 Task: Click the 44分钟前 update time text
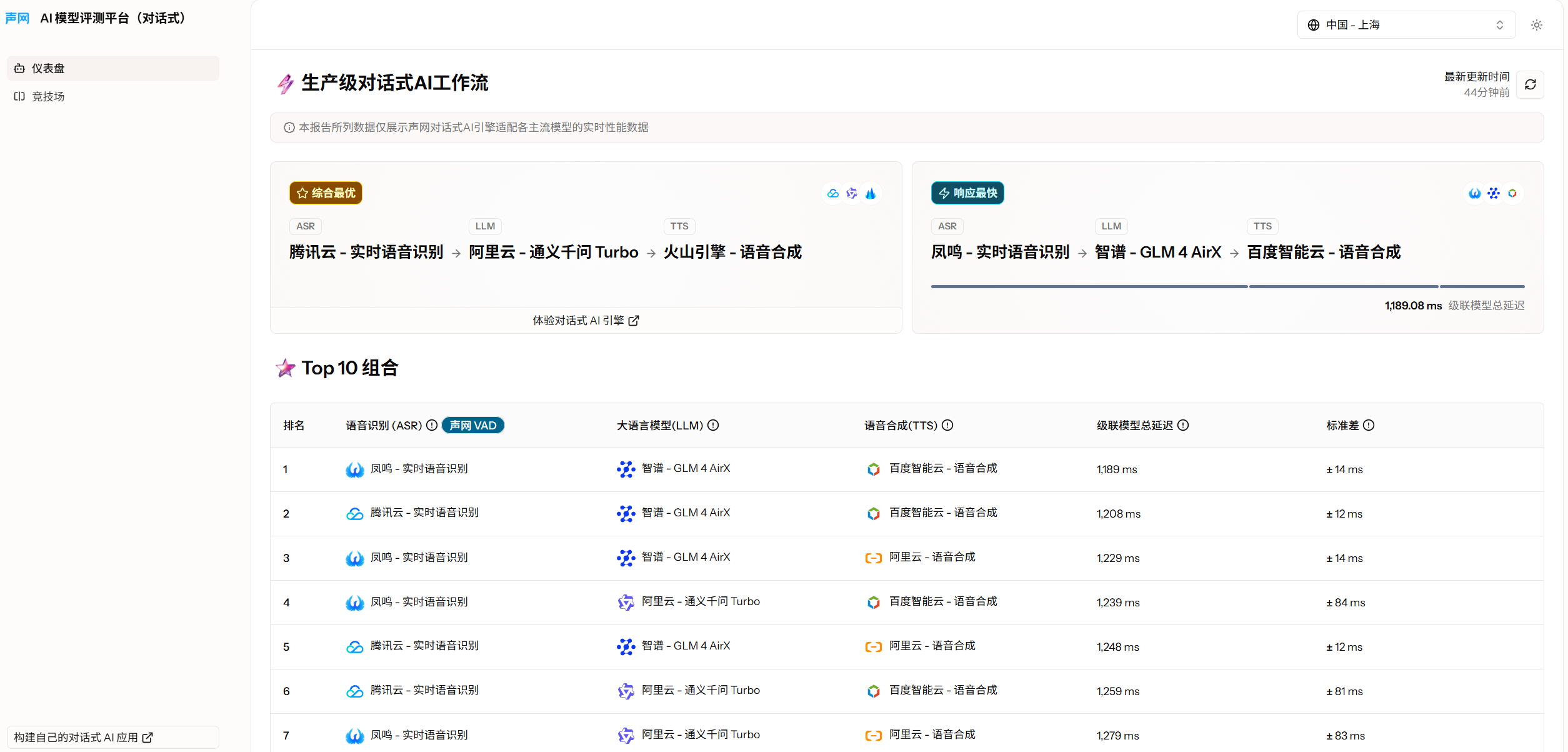point(1486,93)
